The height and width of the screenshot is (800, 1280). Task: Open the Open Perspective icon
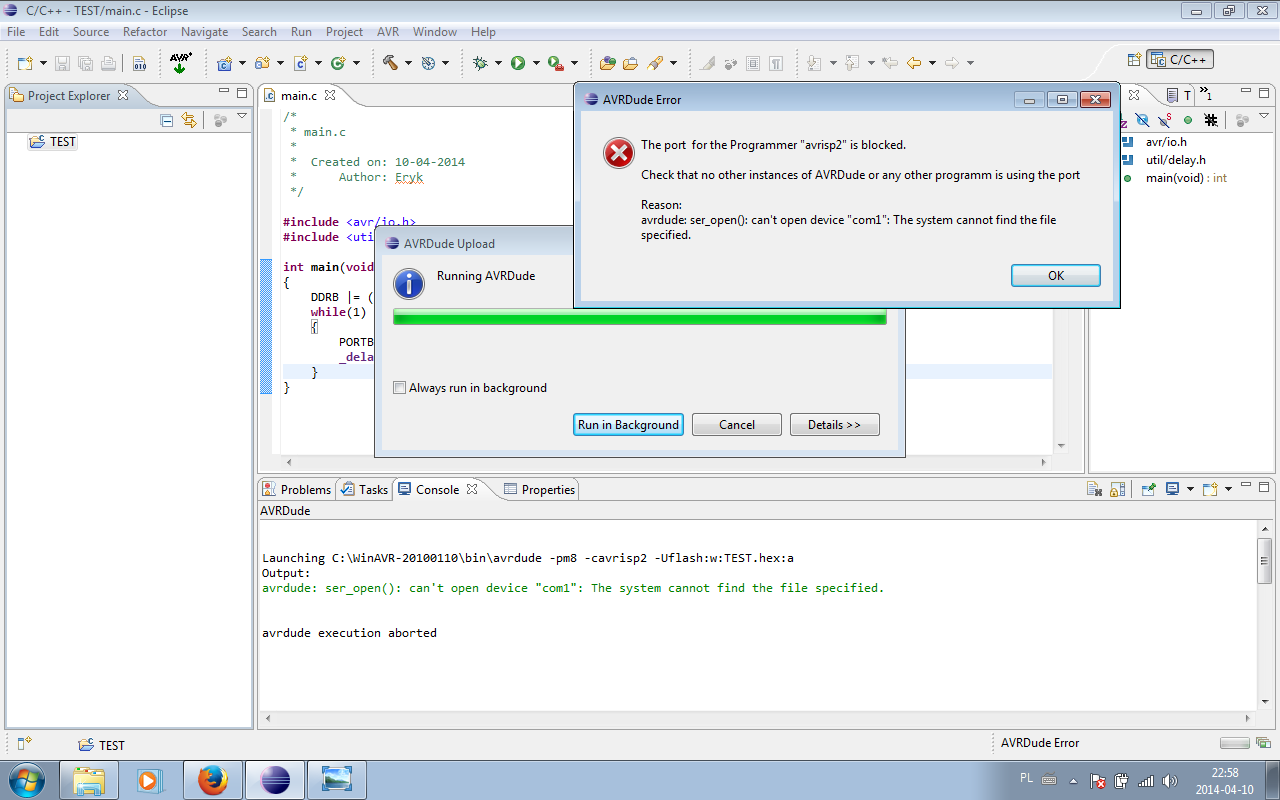point(1134,60)
